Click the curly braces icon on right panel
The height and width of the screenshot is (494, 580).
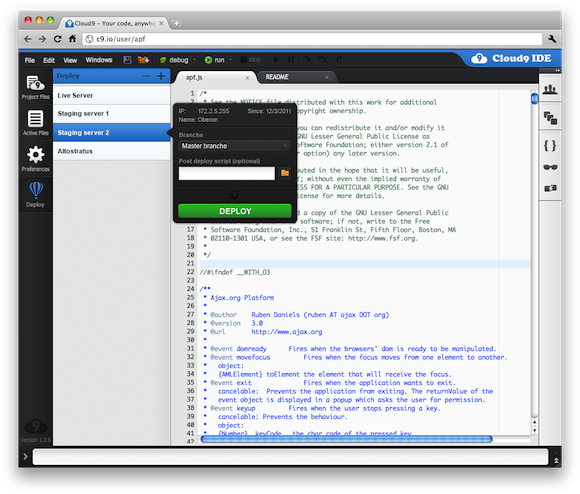550,146
